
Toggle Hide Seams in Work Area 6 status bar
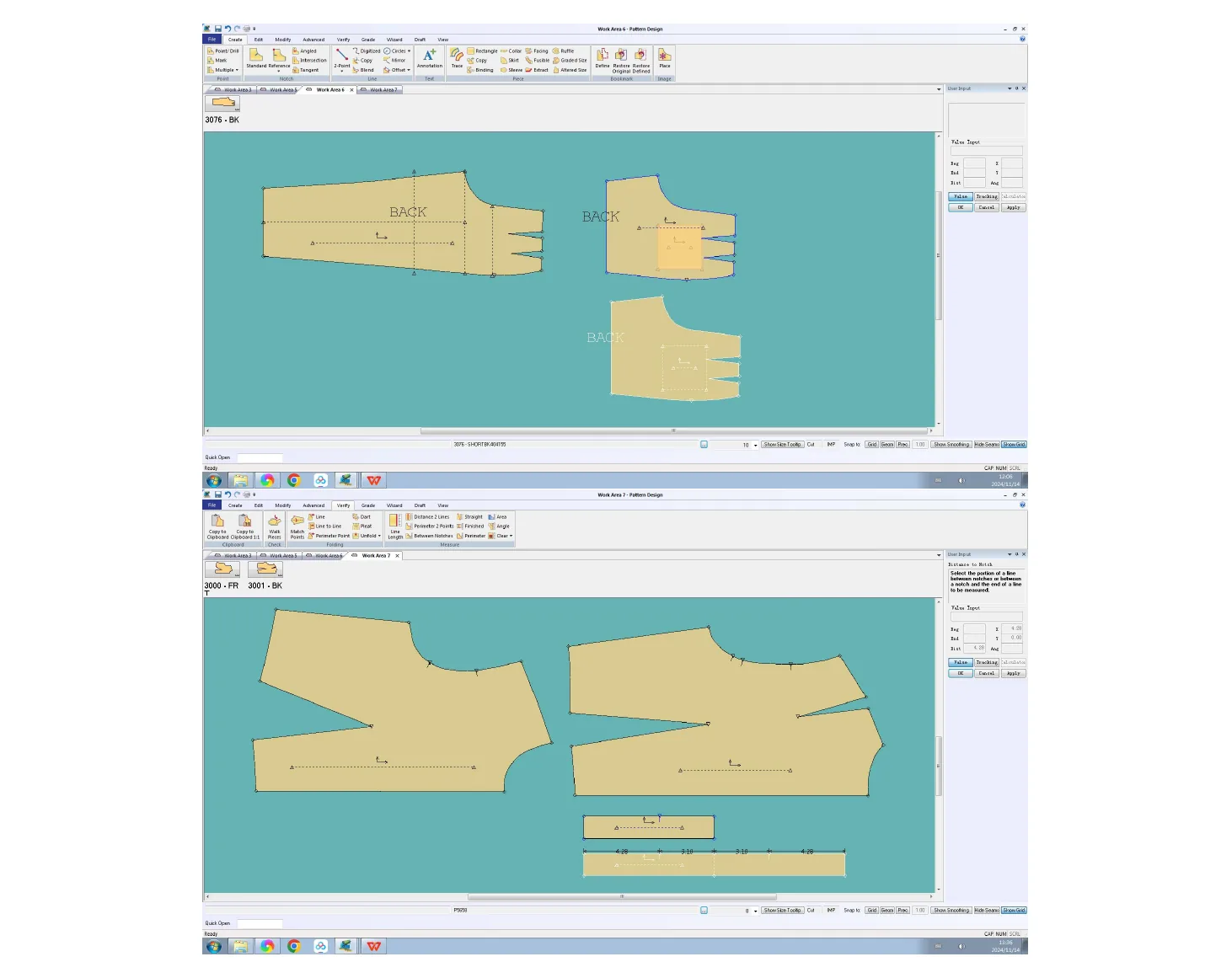tap(987, 445)
